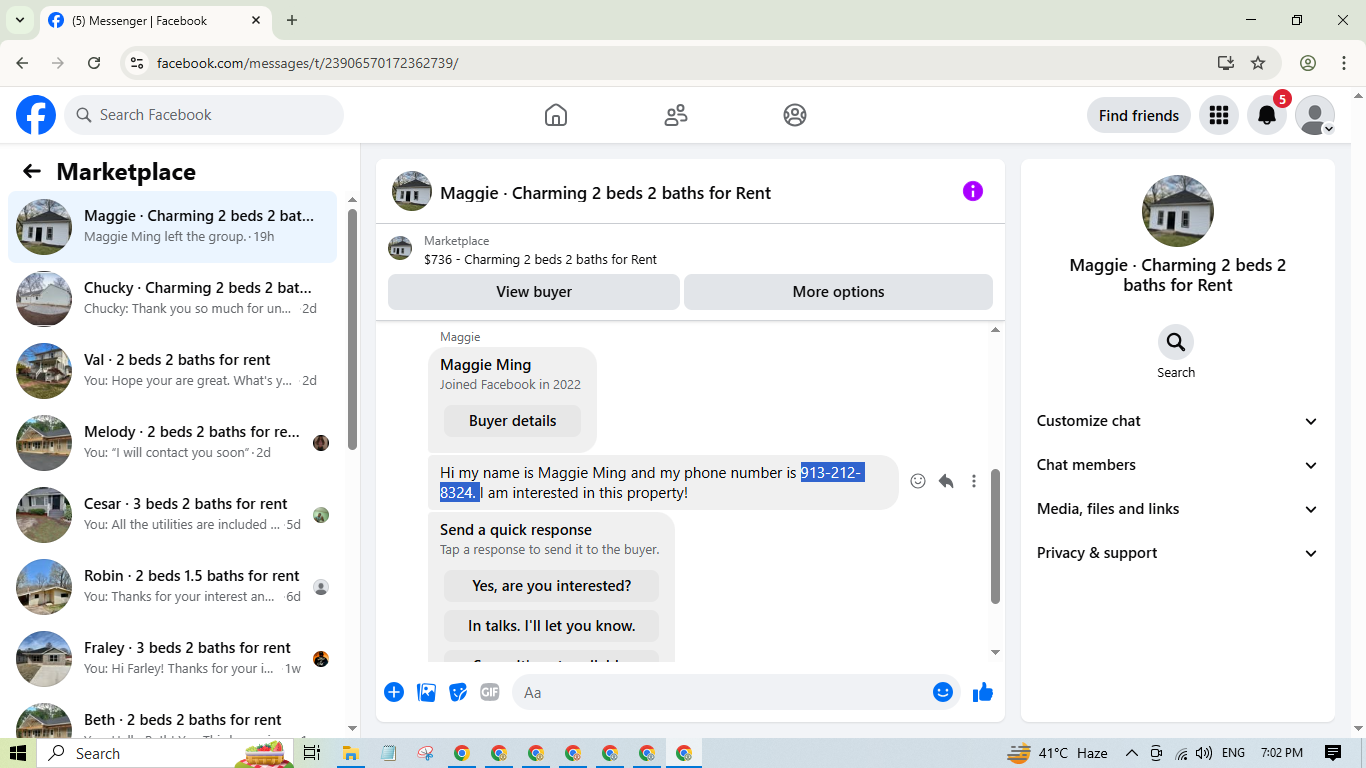
Task: Click the conversation list scrollbar
Action: click(352, 330)
